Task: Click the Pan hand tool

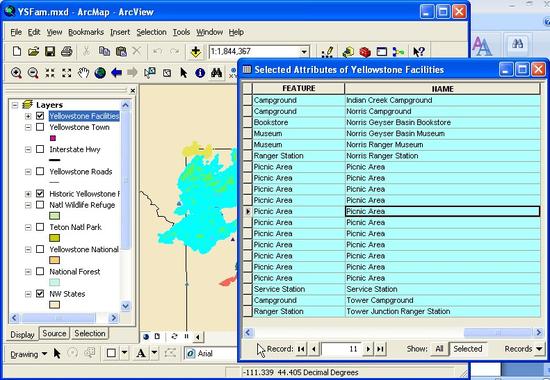Action: point(83,73)
